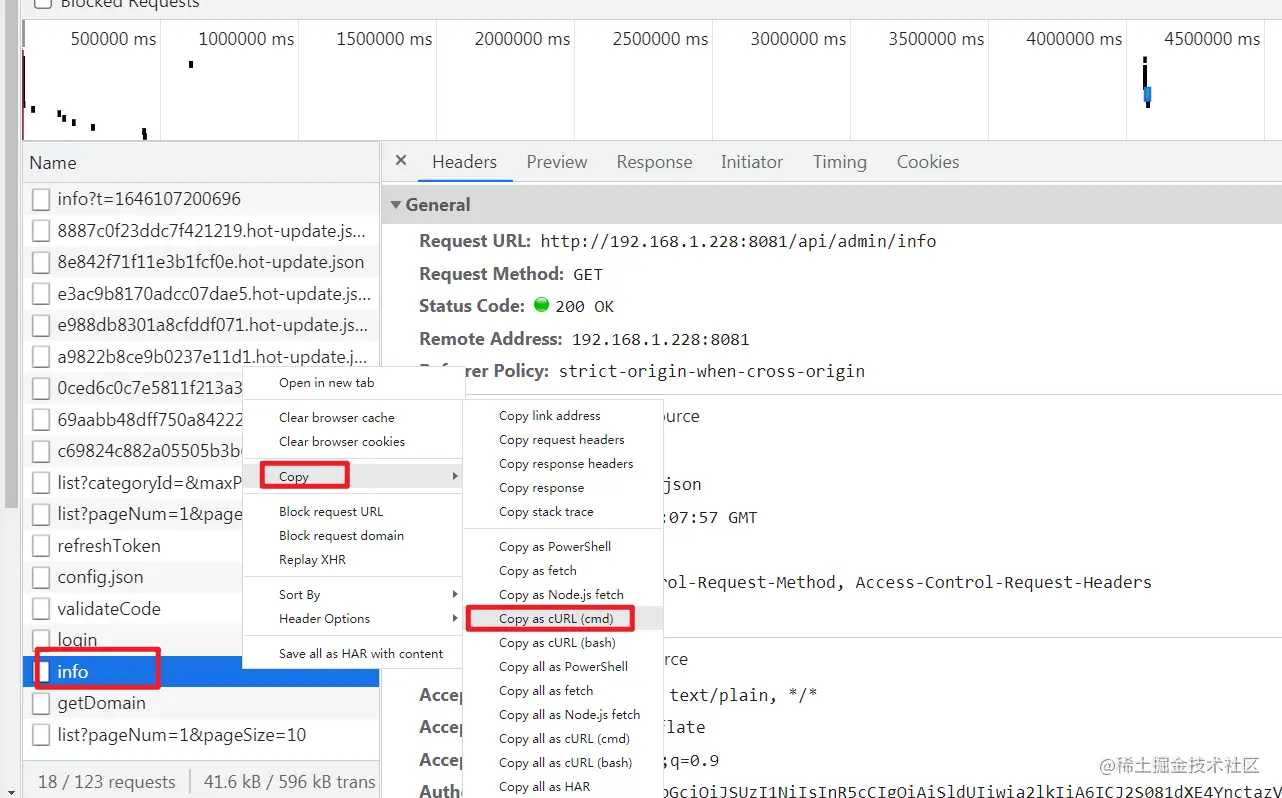The image size is (1282, 798).
Task: Open the Response tab
Action: pyautogui.click(x=654, y=162)
